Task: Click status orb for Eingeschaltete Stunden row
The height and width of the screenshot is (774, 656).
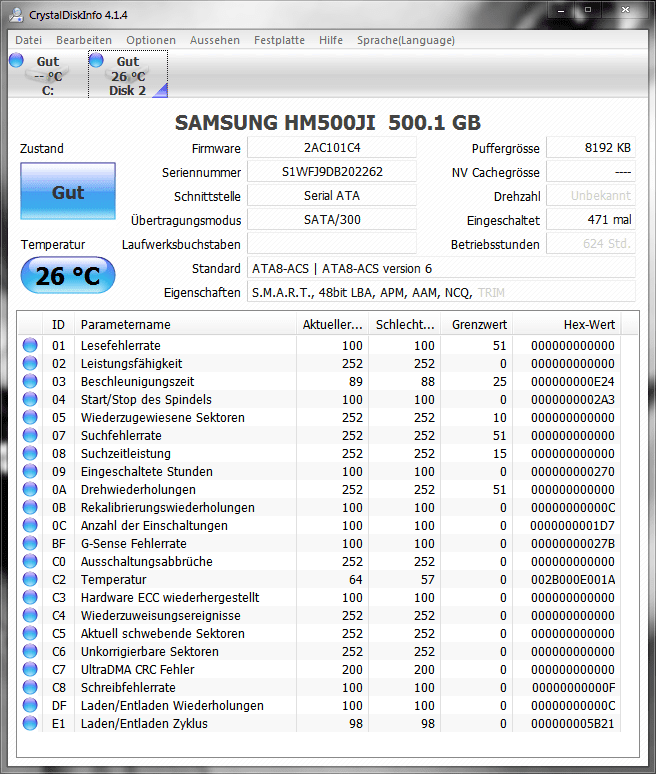Action: (30, 471)
